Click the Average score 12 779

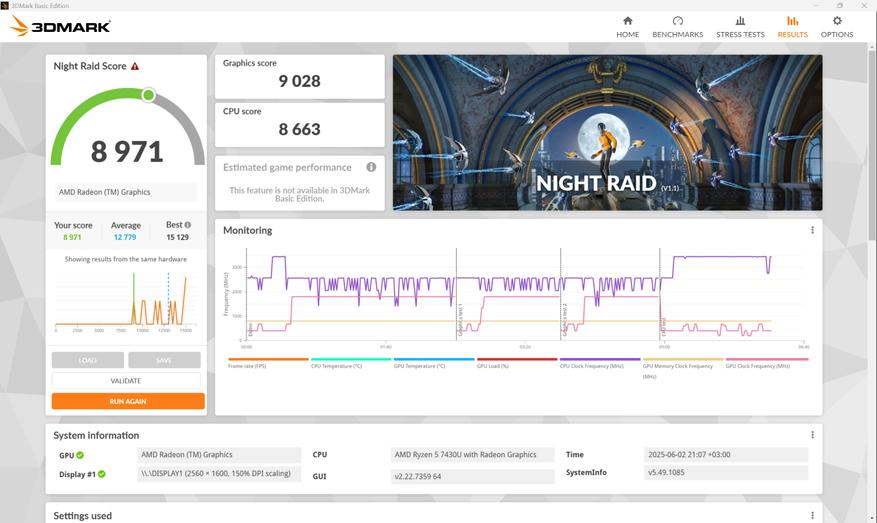[125, 237]
